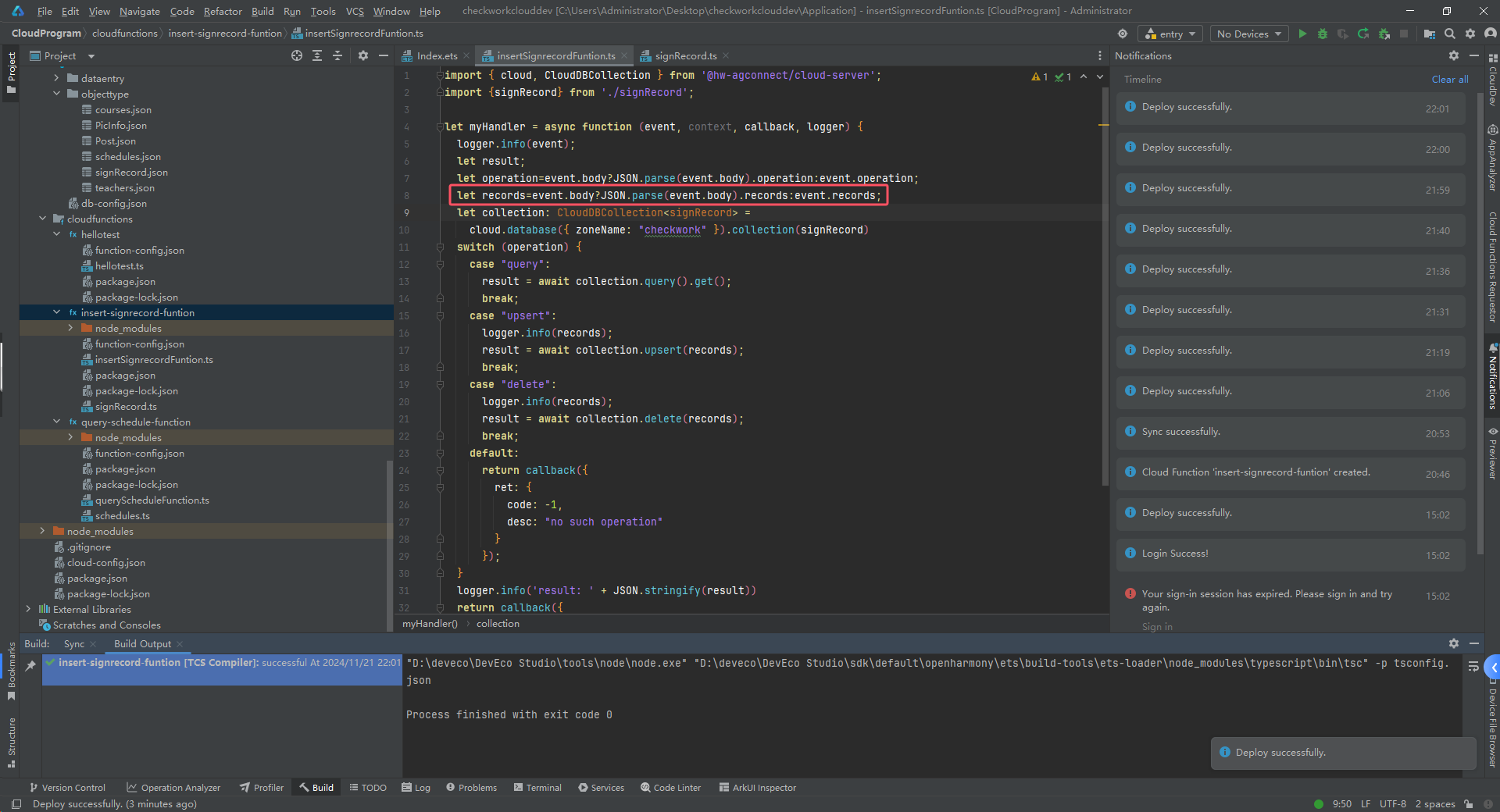
Task: Open the Refactor menu
Action: click(x=223, y=11)
